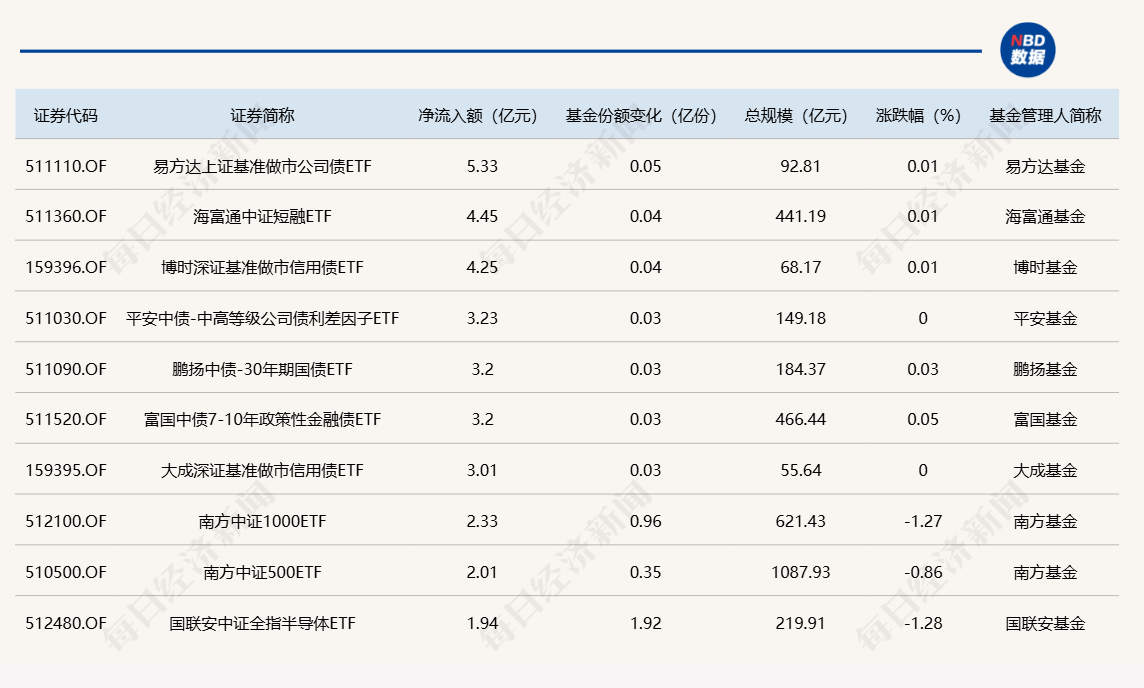The width and height of the screenshot is (1144, 688).
Task: Click 大成基金 manager cell
Action: pos(1046,471)
